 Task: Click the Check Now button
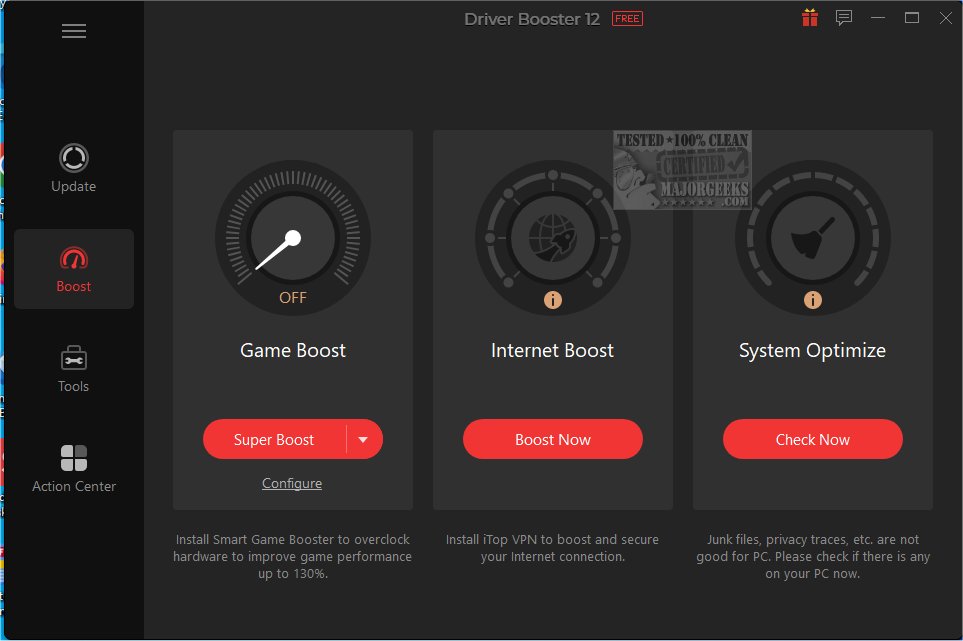click(813, 440)
